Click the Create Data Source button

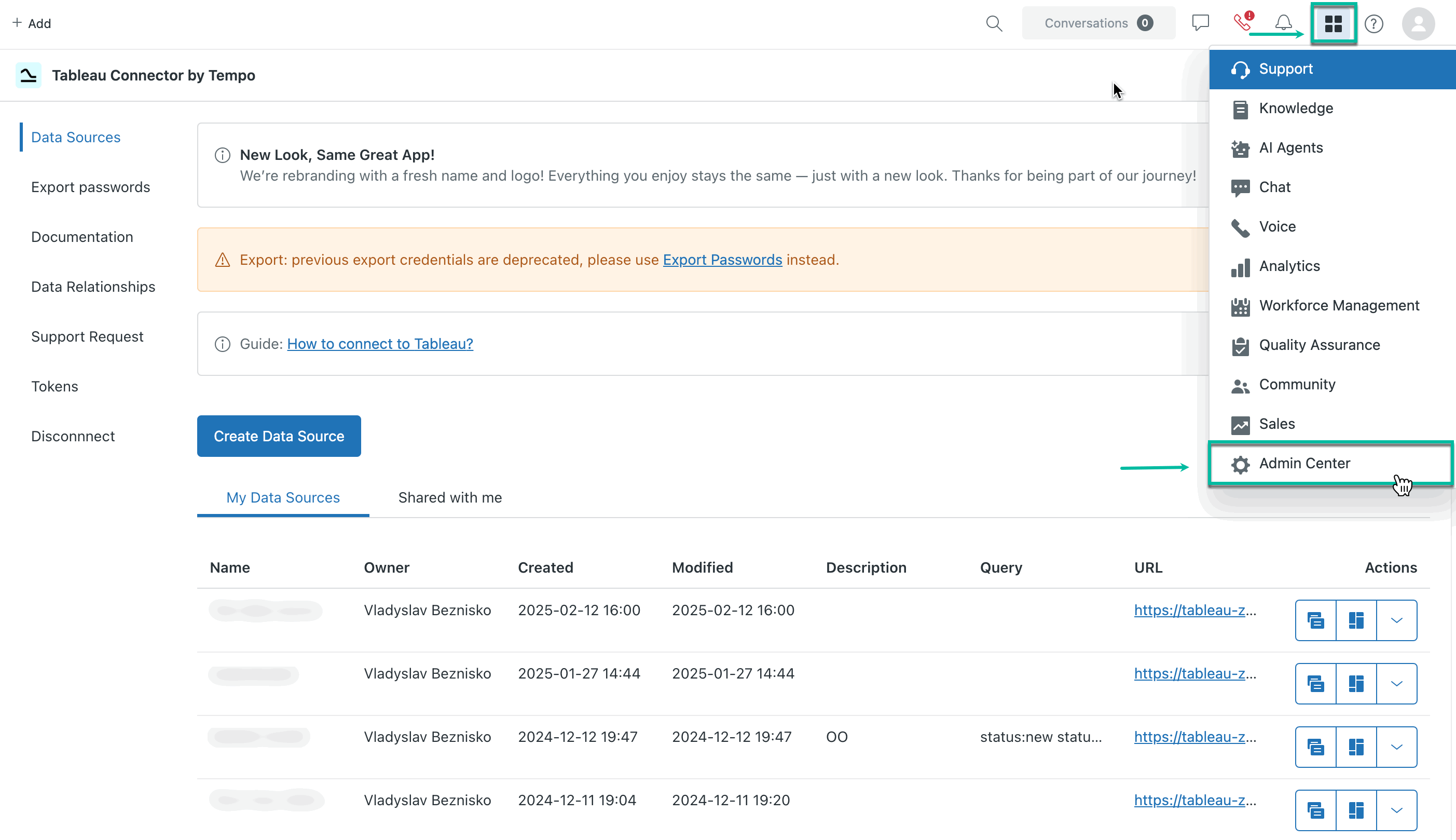(279, 436)
